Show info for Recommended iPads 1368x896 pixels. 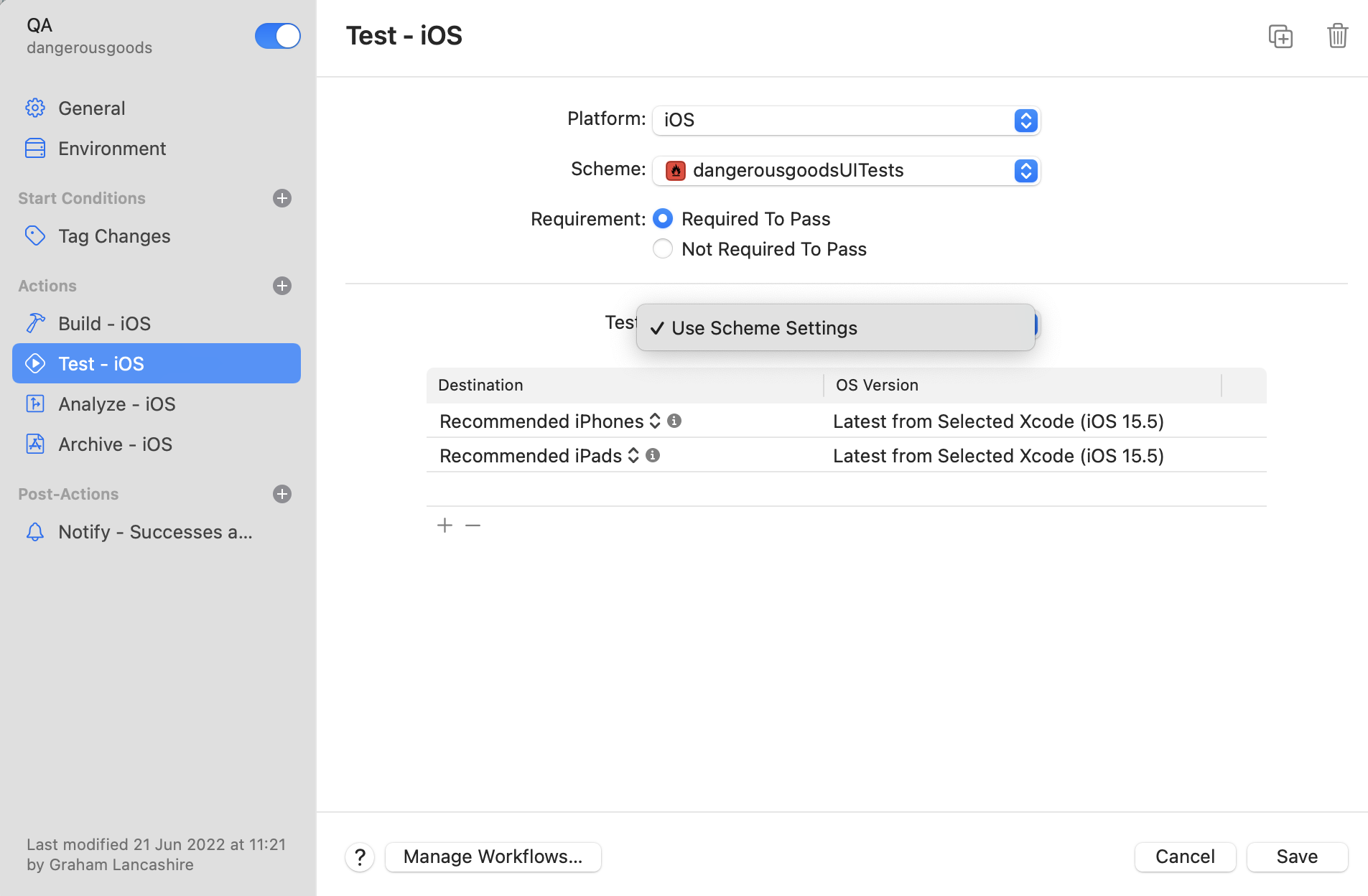tap(653, 455)
